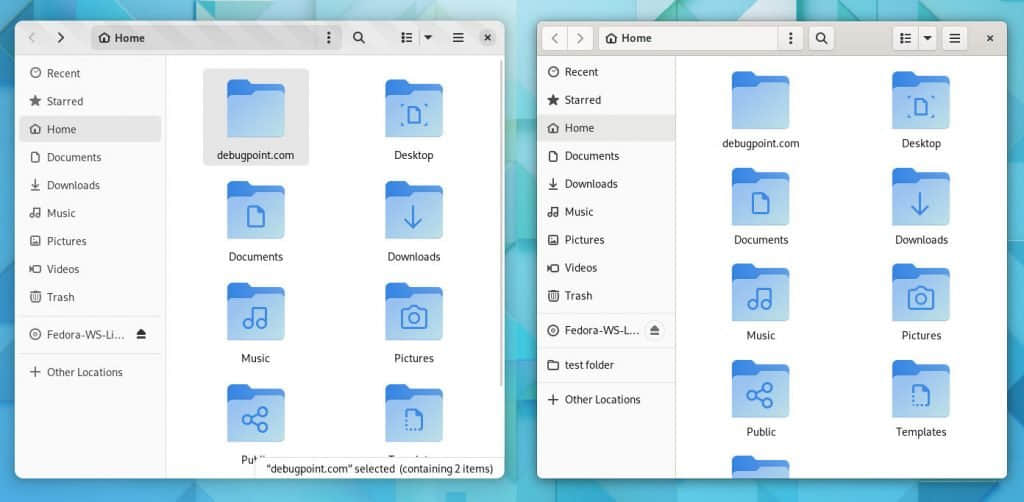Click the vertical scrollbar in left window
1024x502 pixels.
pos(501,222)
